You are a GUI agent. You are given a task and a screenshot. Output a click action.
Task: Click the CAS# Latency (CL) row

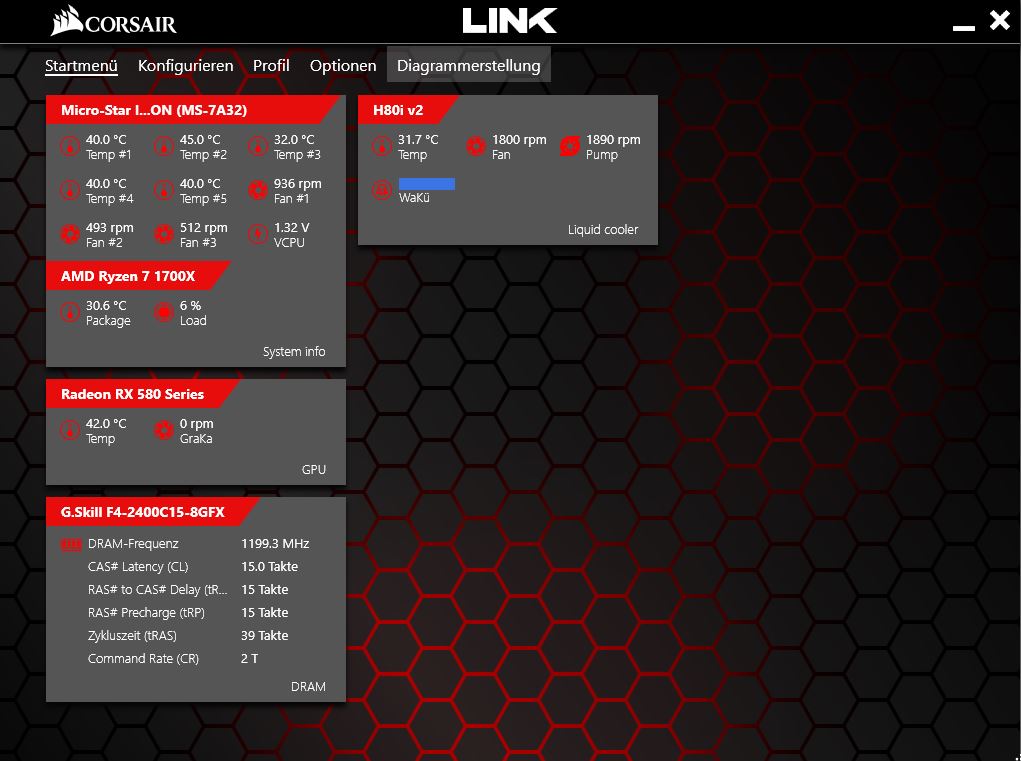pyautogui.click(x=195, y=566)
